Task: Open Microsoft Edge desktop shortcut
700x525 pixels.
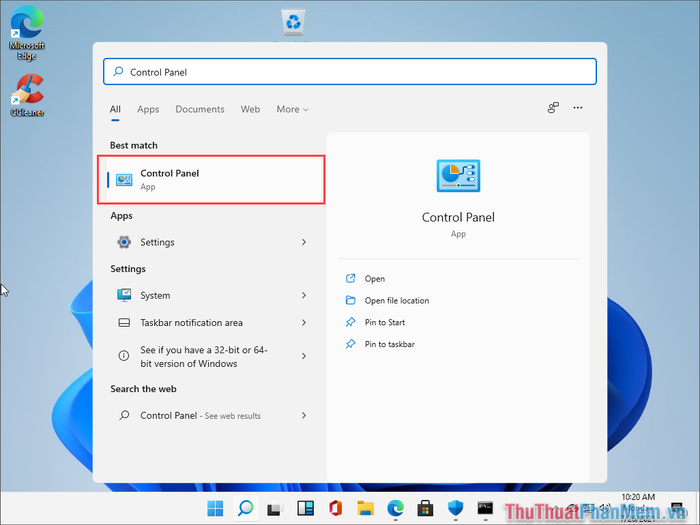Action: click(27, 33)
